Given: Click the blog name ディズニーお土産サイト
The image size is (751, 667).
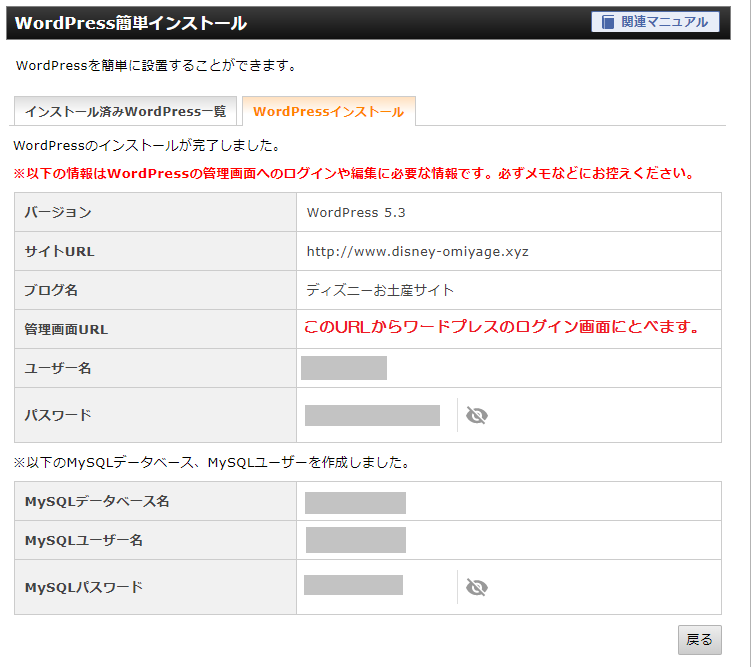Looking at the screenshot, I should pyautogui.click(x=380, y=290).
